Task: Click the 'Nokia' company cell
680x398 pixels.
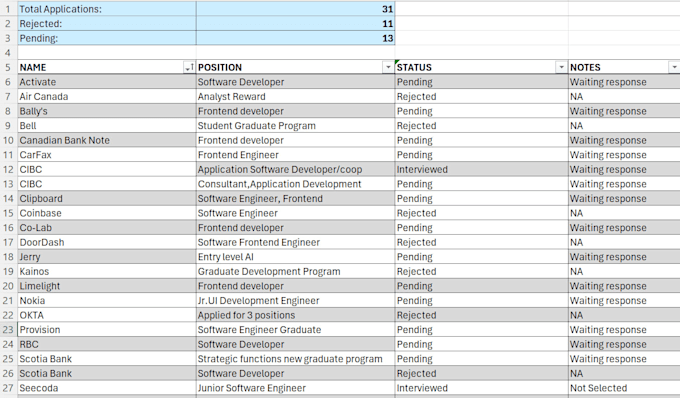Action: tap(107, 300)
